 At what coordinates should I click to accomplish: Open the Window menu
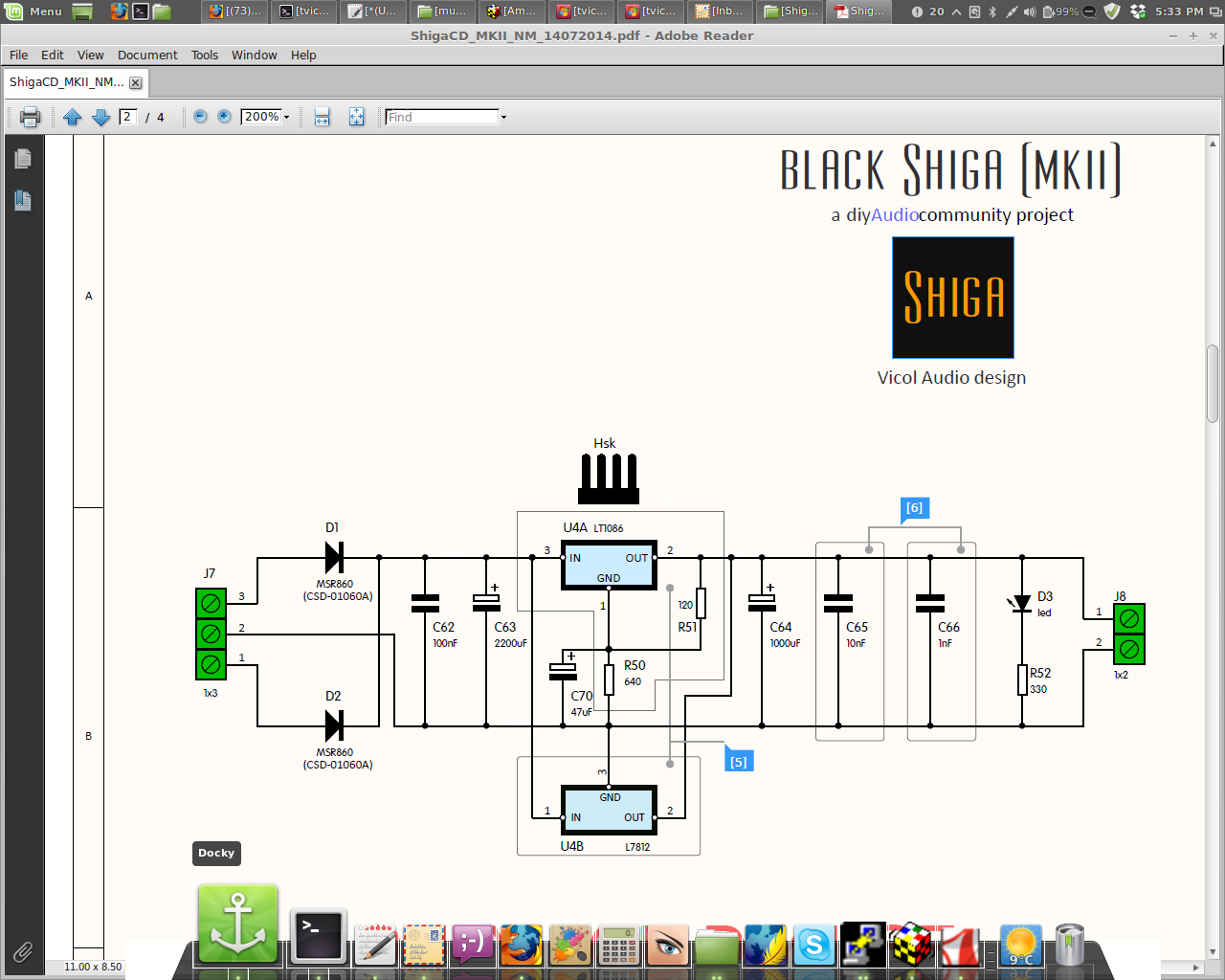pos(254,55)
